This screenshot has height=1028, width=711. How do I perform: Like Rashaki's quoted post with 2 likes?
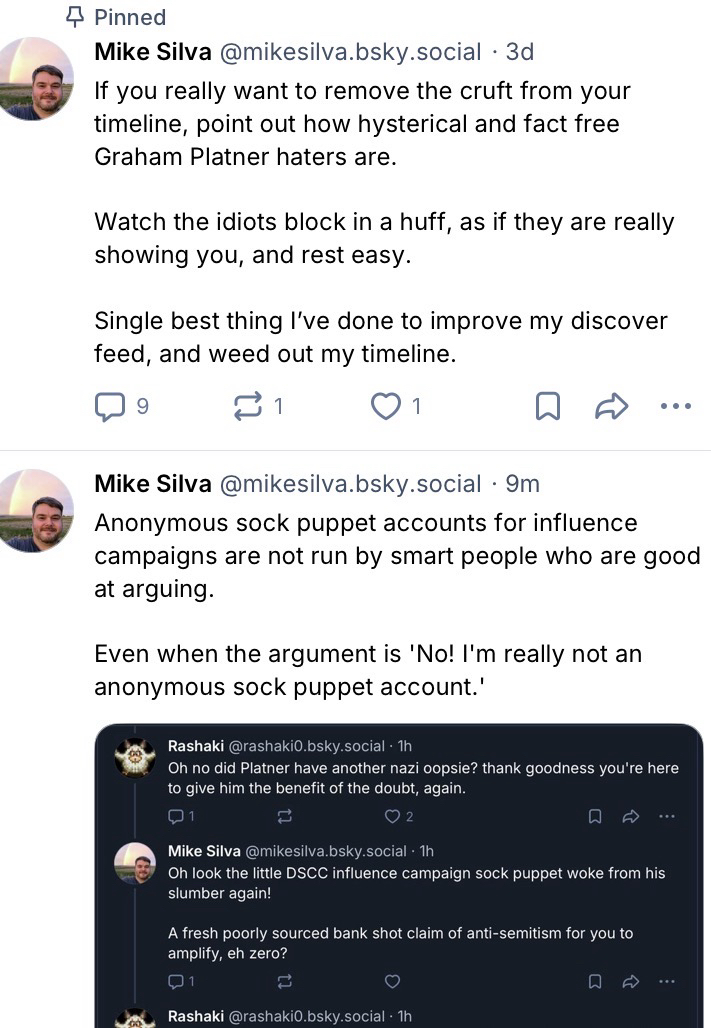point(393,817)
